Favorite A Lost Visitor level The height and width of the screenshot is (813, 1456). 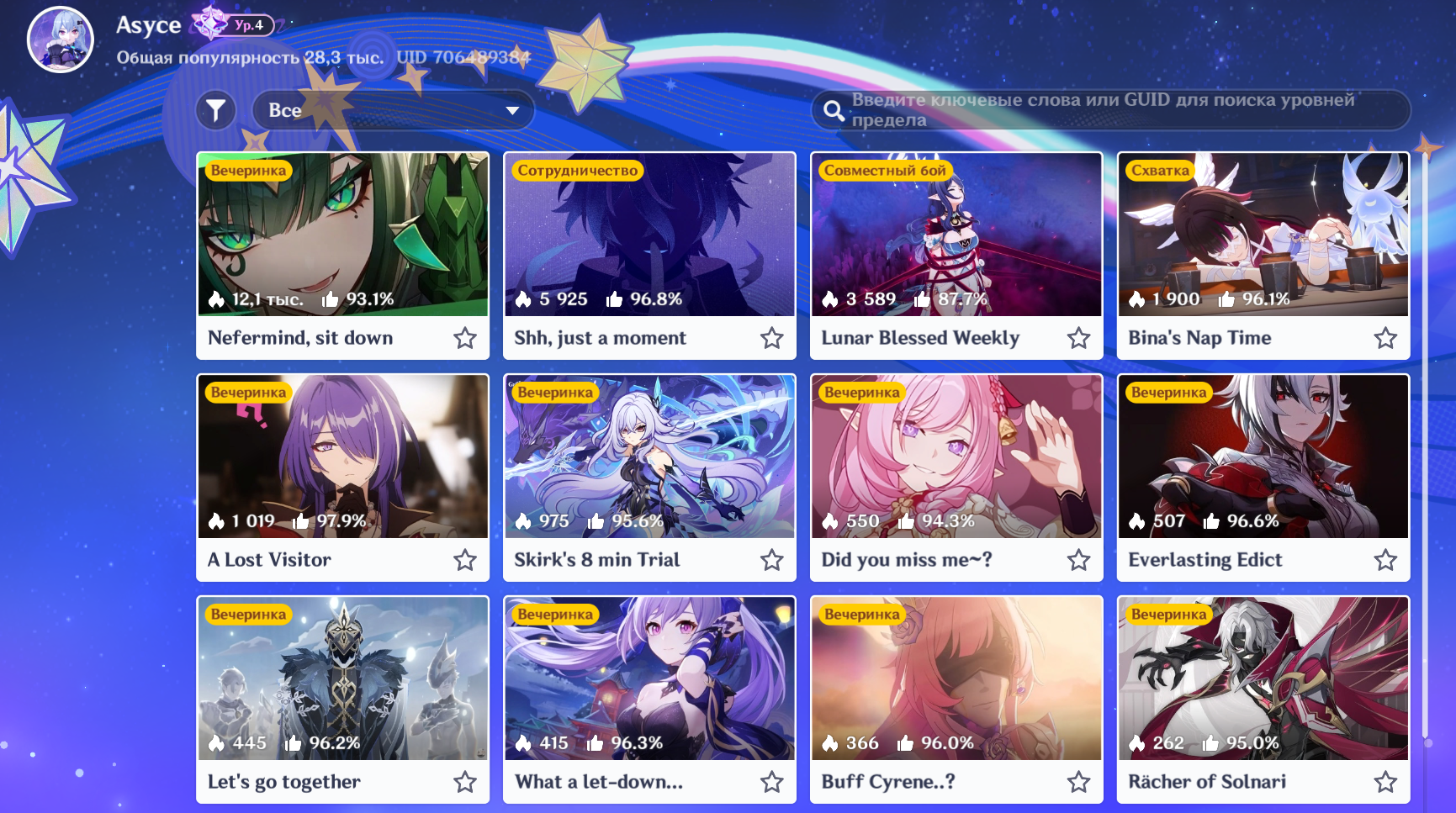point(465,560)
